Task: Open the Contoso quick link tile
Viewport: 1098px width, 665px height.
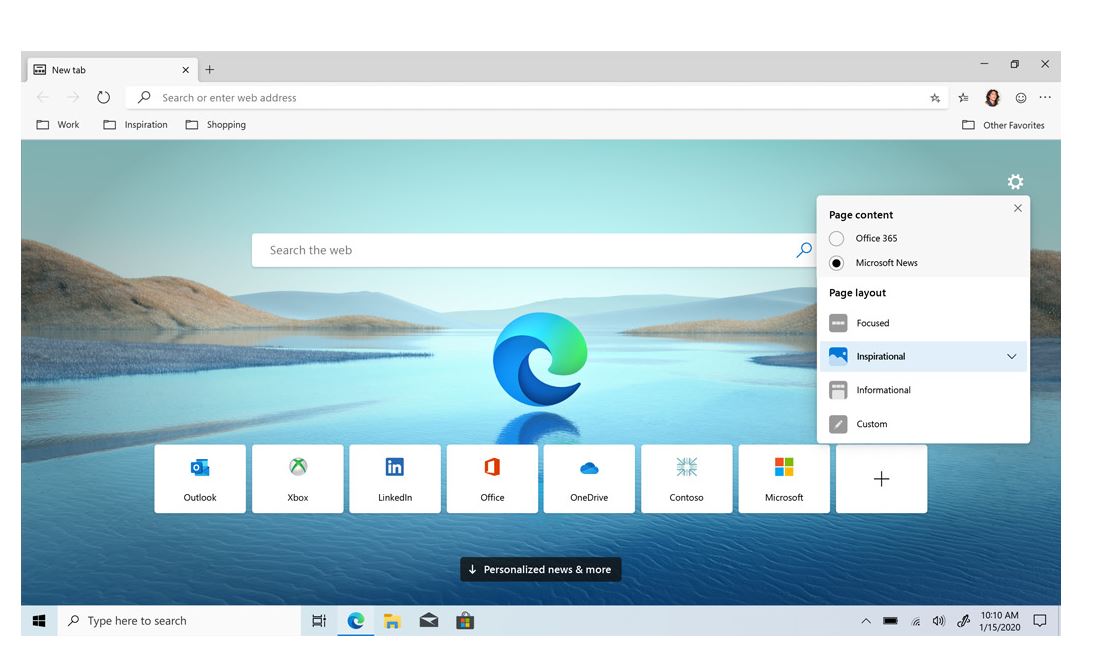Action: point(686,479)
